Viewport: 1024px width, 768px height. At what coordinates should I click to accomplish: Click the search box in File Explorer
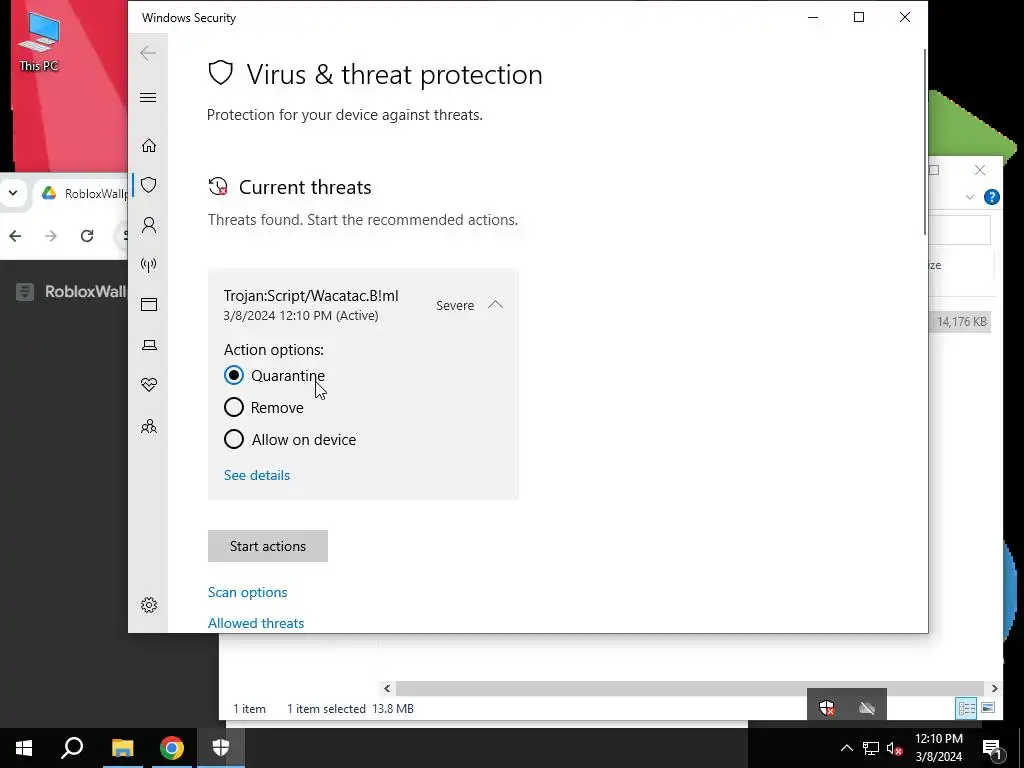coord(960,230)
